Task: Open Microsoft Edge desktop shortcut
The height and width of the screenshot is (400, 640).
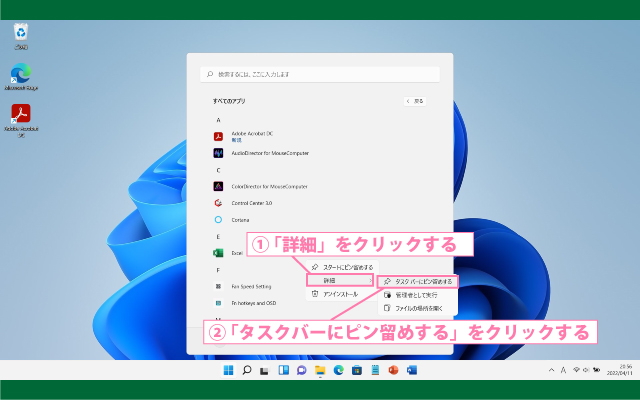Action: click(x=21, y=77)
